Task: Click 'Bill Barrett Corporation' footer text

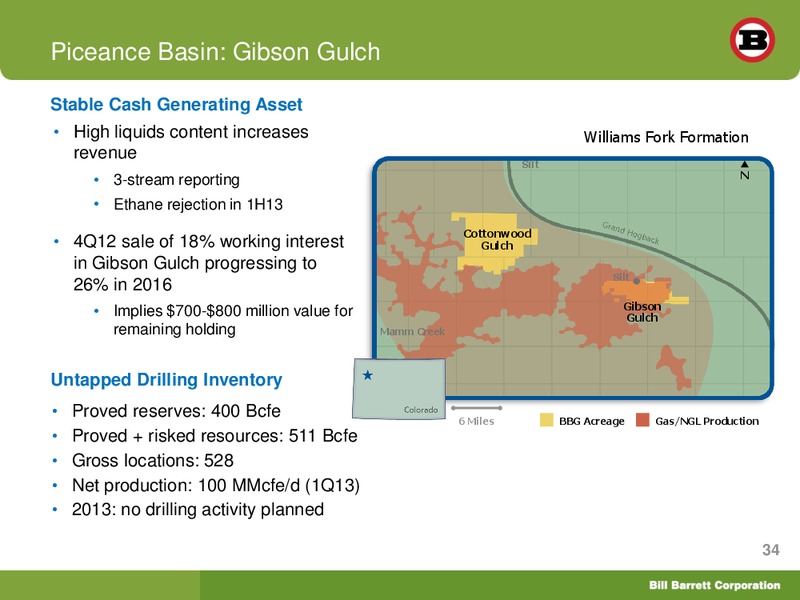Action: [714, 585]
